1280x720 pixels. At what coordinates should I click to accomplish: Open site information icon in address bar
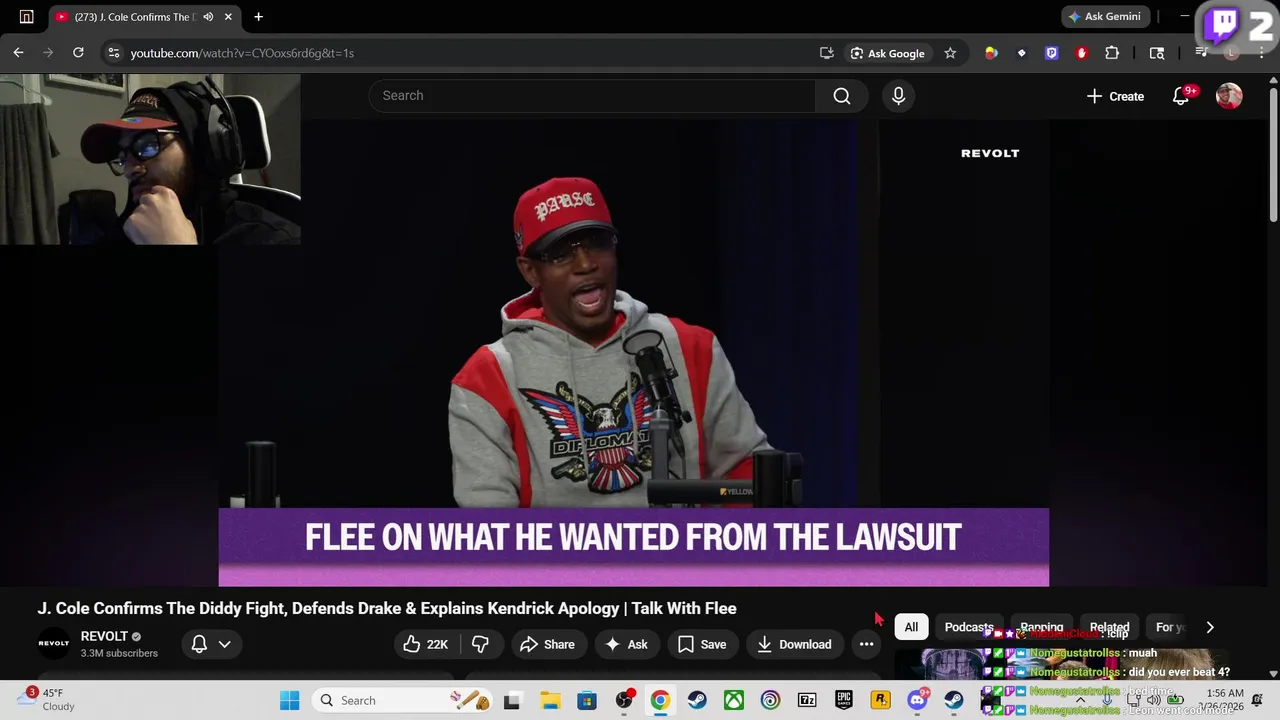click(x=113, y=53)
